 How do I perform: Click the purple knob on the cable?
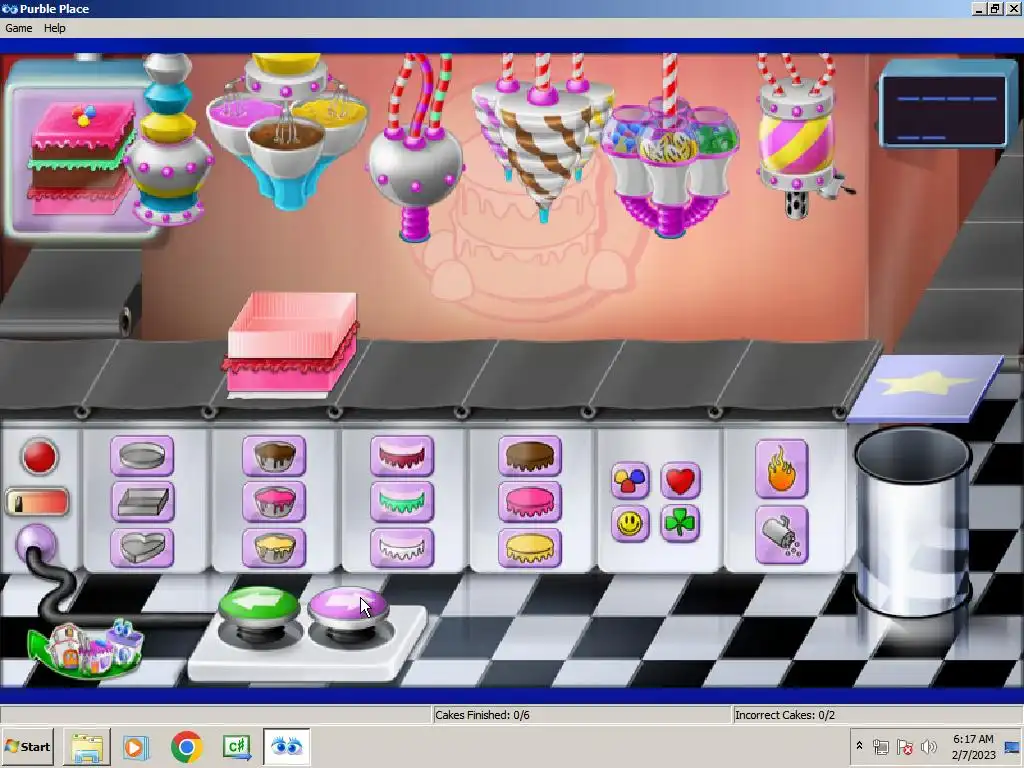click(36, 542)
